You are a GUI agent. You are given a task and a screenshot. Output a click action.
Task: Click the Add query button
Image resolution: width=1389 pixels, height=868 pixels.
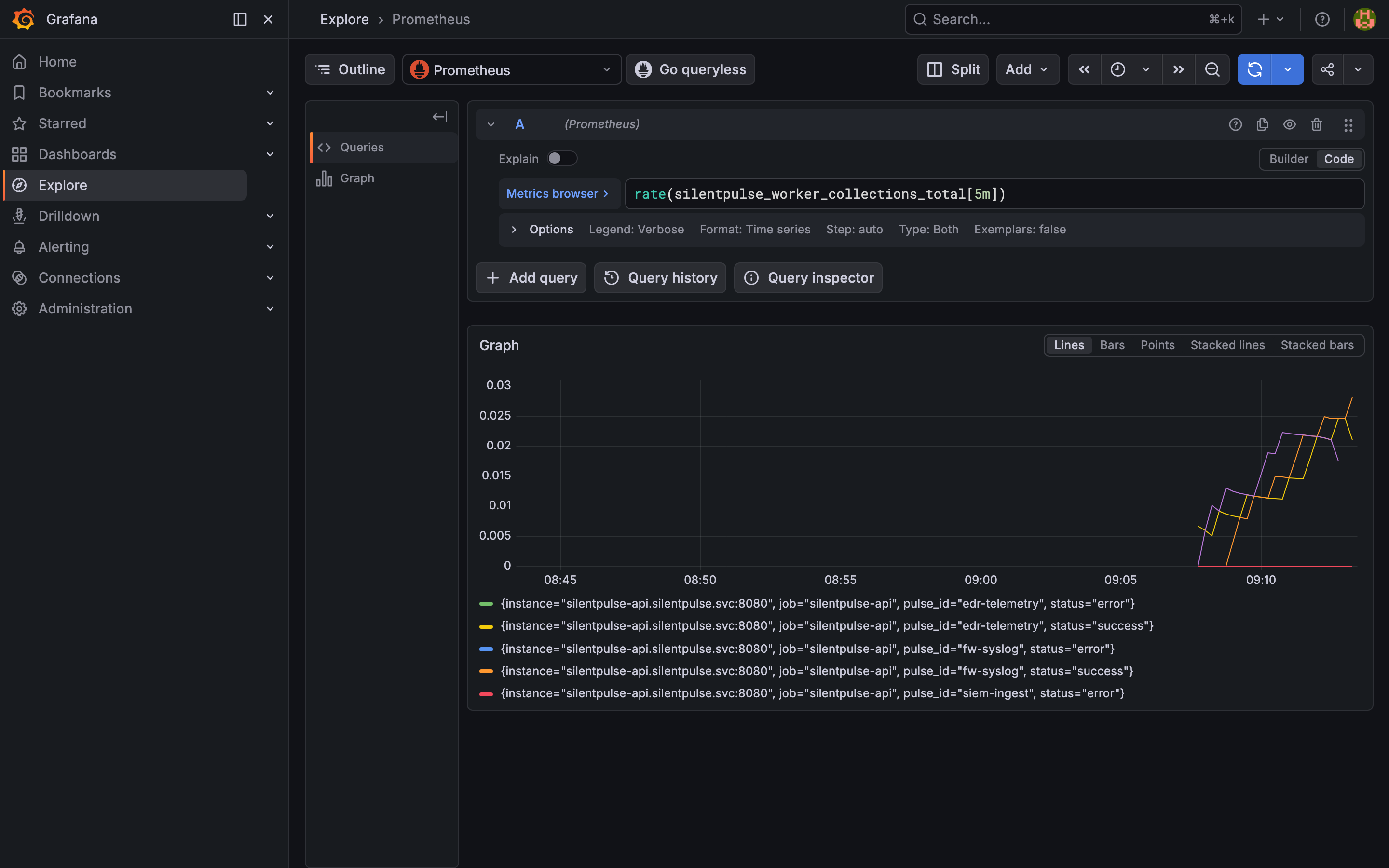[531, 278]
